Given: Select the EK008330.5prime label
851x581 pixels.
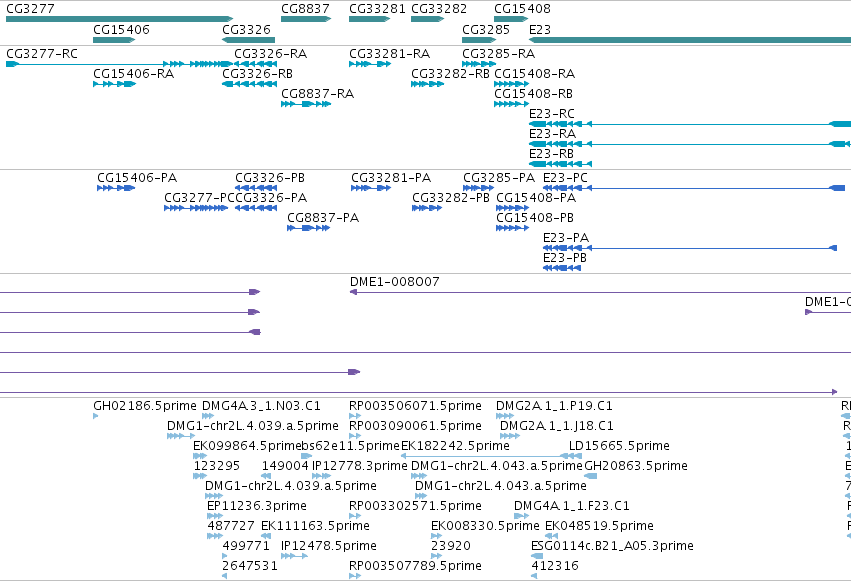Looking at the screenshot, I should 485,526.
